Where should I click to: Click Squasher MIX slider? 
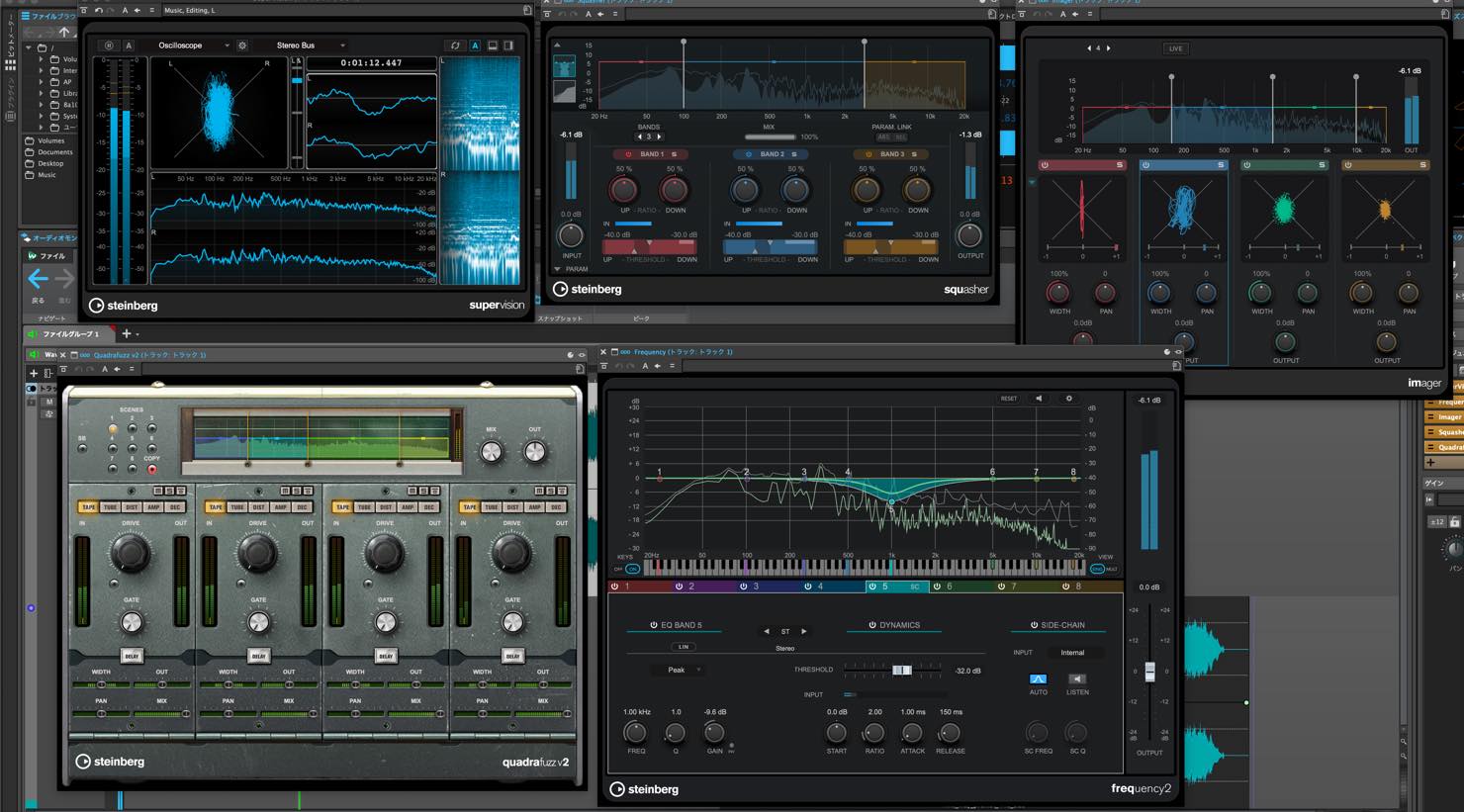(771, 136)
